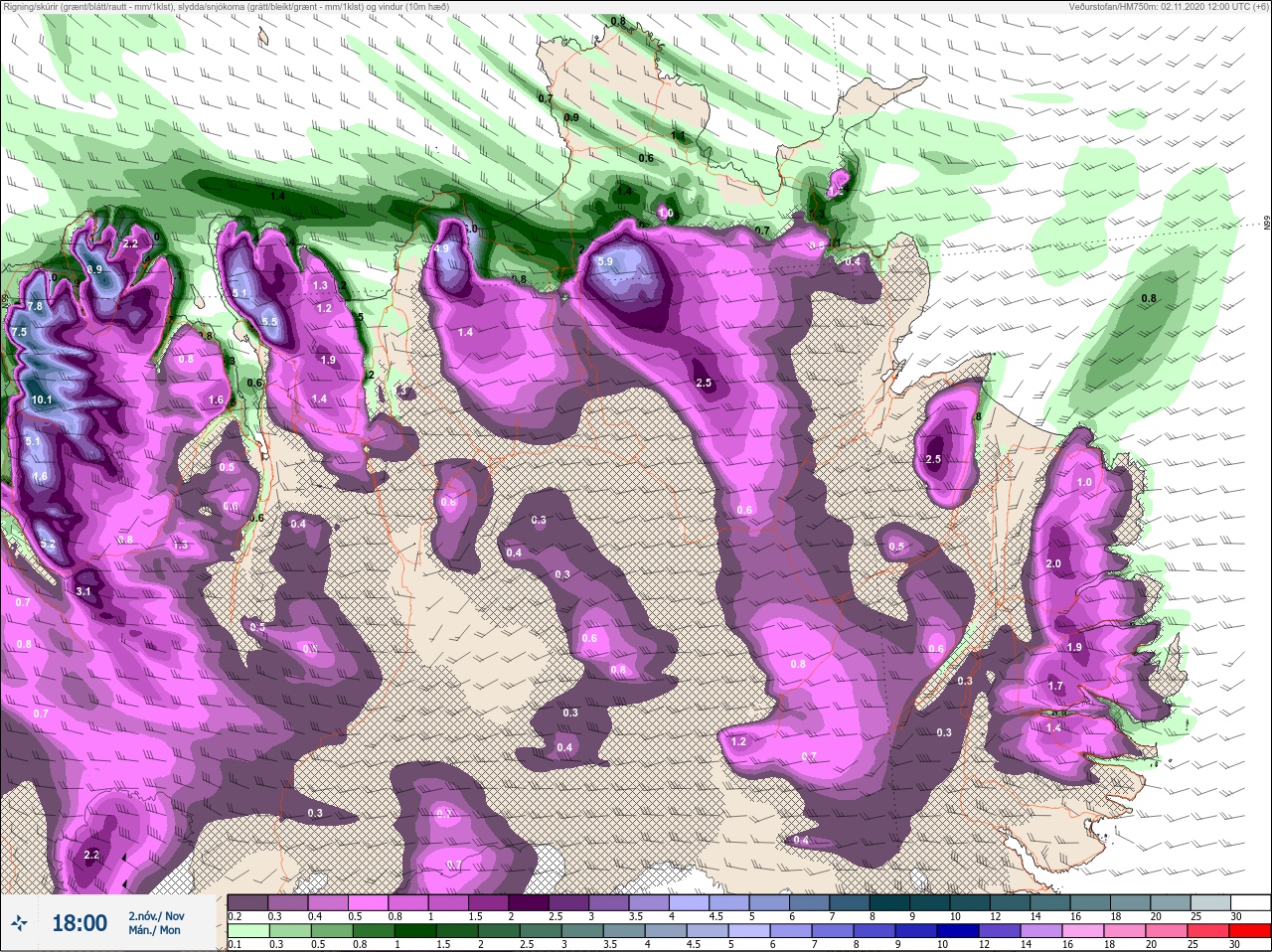Click the 0.1 label under the rain legend
This screenshot has height=952, width=1272.
pos(234,945)
